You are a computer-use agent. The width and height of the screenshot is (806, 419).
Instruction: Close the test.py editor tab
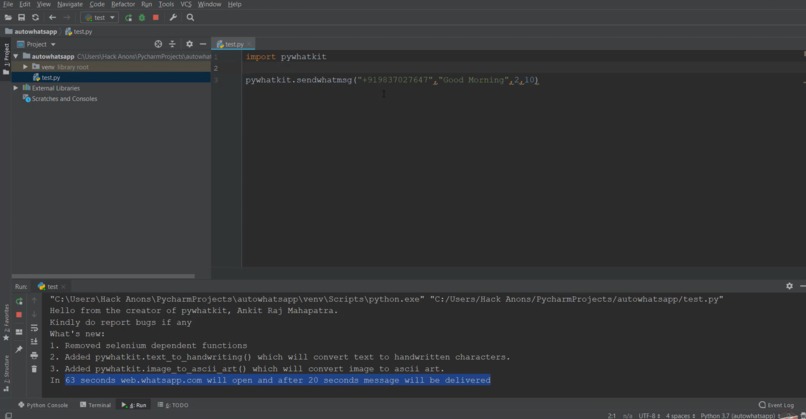(249, 44)
